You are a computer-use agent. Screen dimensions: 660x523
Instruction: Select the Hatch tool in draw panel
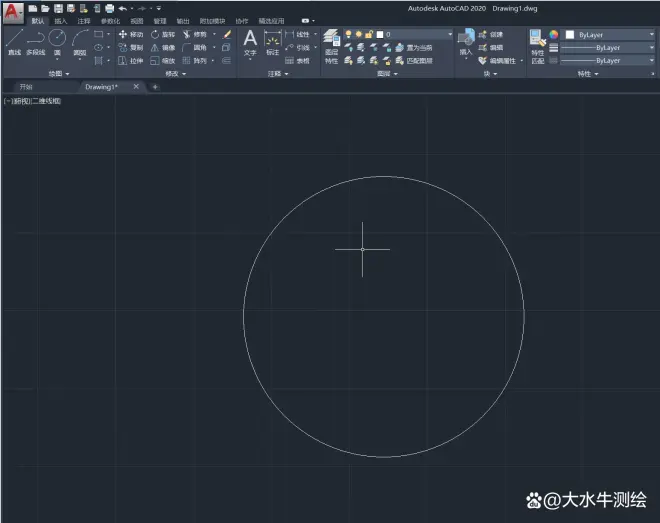[x=98, y=61]
